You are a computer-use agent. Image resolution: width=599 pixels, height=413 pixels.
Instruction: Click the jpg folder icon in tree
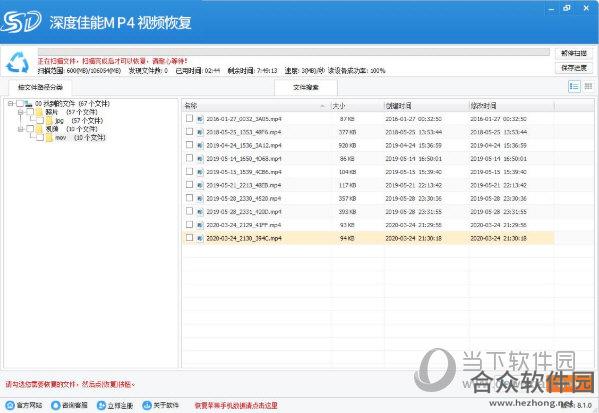(49, 121)
